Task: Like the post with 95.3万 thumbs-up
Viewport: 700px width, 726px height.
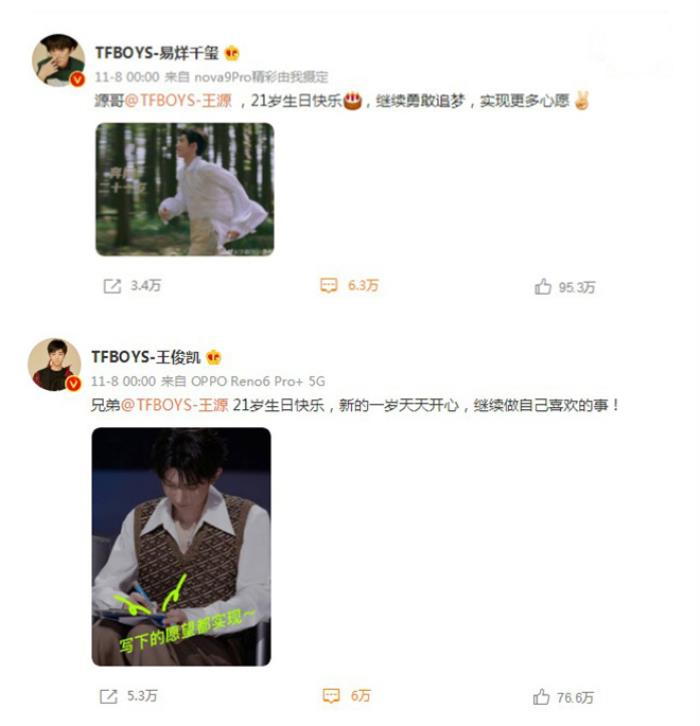Action: click(x=543, y=287)
